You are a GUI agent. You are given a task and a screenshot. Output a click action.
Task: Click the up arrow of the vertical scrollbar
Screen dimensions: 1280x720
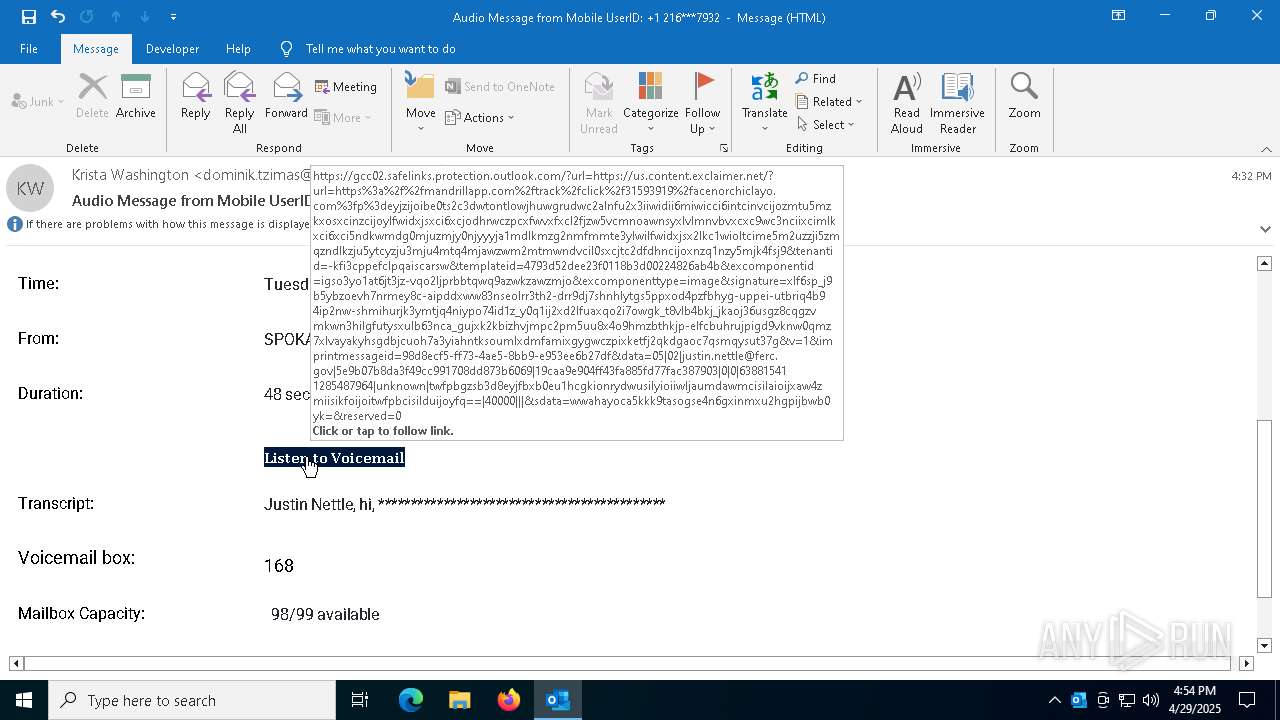(x=1264, y=263)
